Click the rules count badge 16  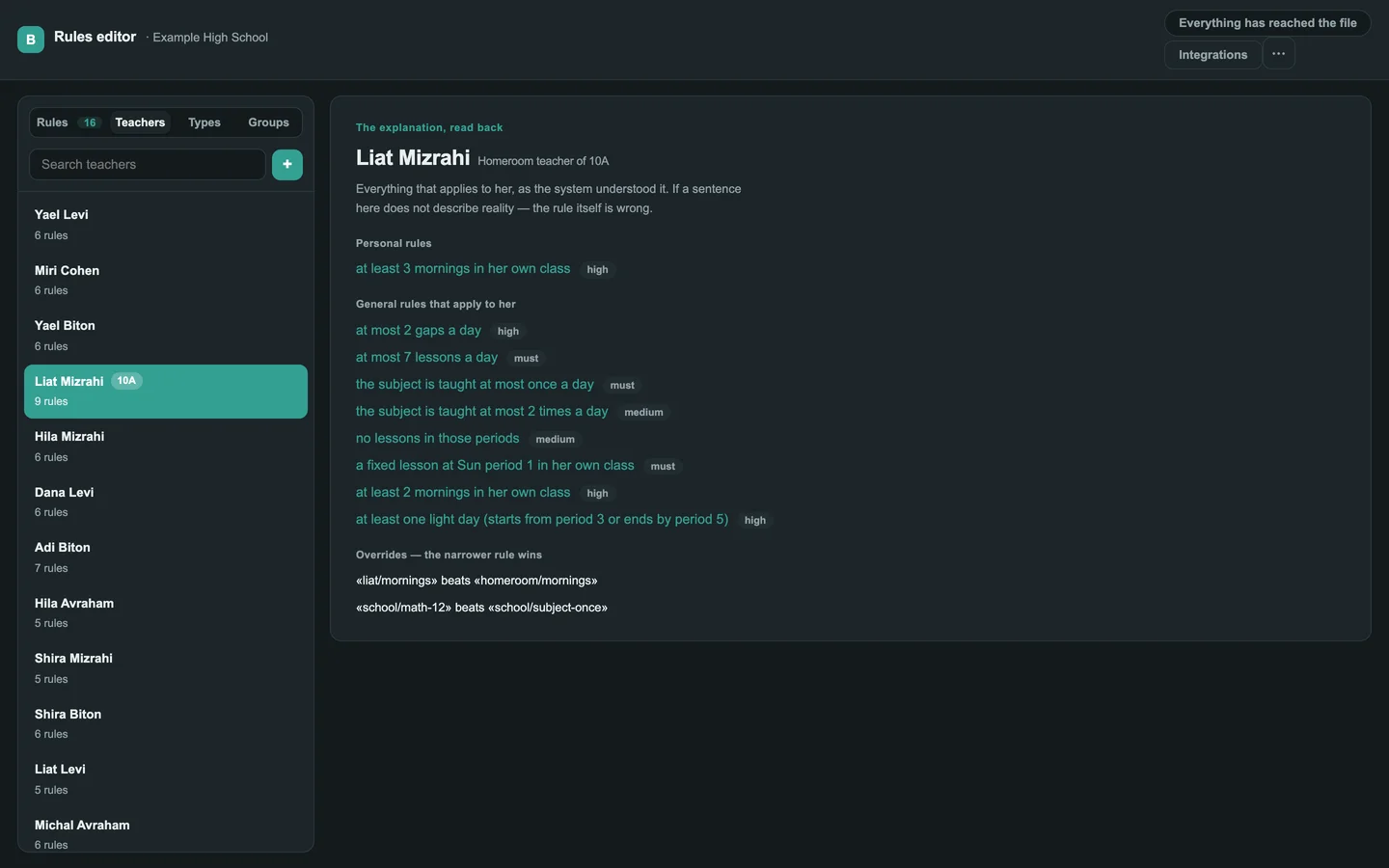coord(90,122)
